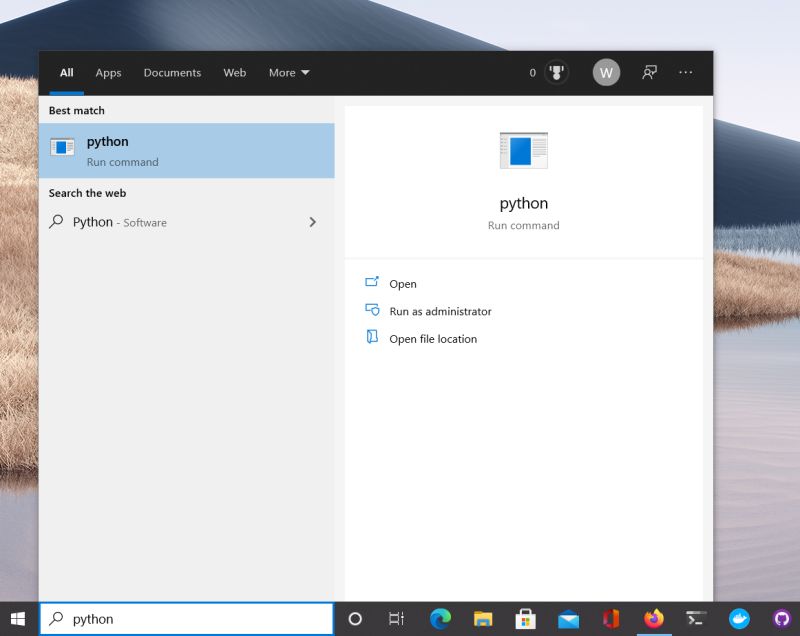The height and width of the screenshot is (636, 800).
Task: Click the python Run command best match
Action: click(186, 149)
